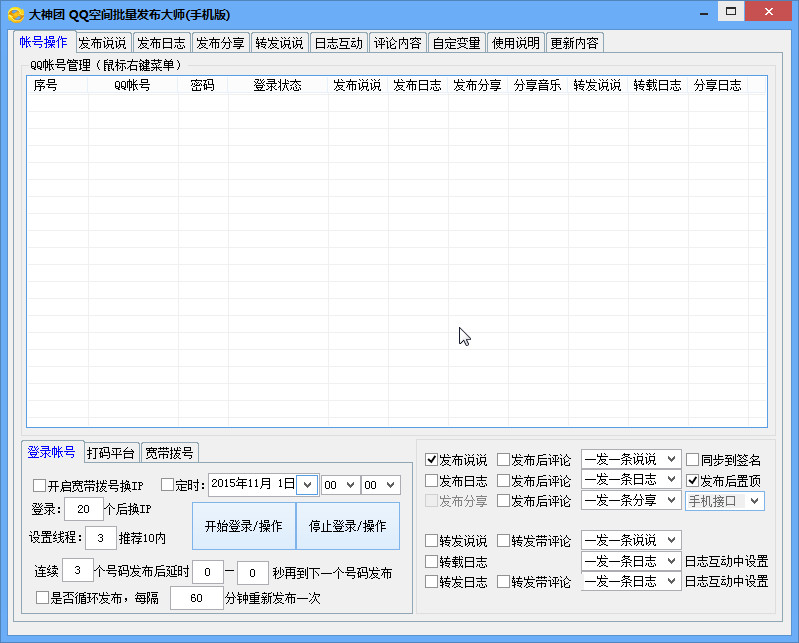Switch to the 评论内容 tab
799x643 pixels.
(x=398, y=43)
